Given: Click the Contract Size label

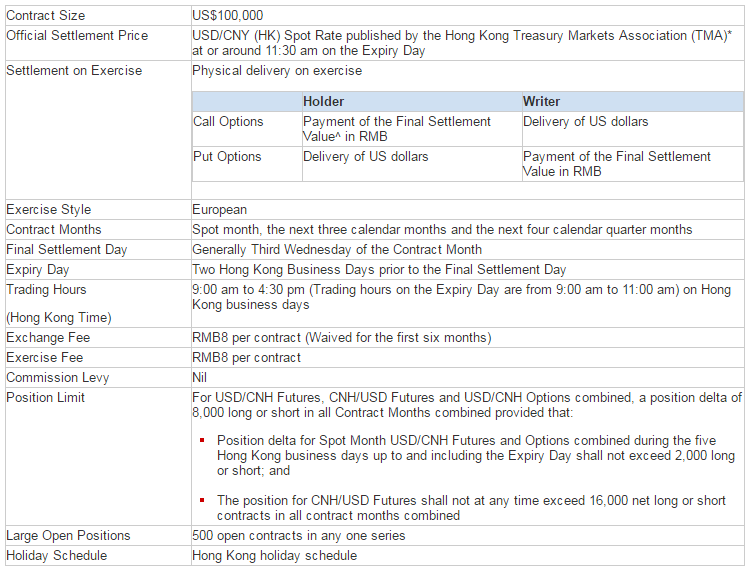Looking at the screenshot, I should [x=46, y=16].
